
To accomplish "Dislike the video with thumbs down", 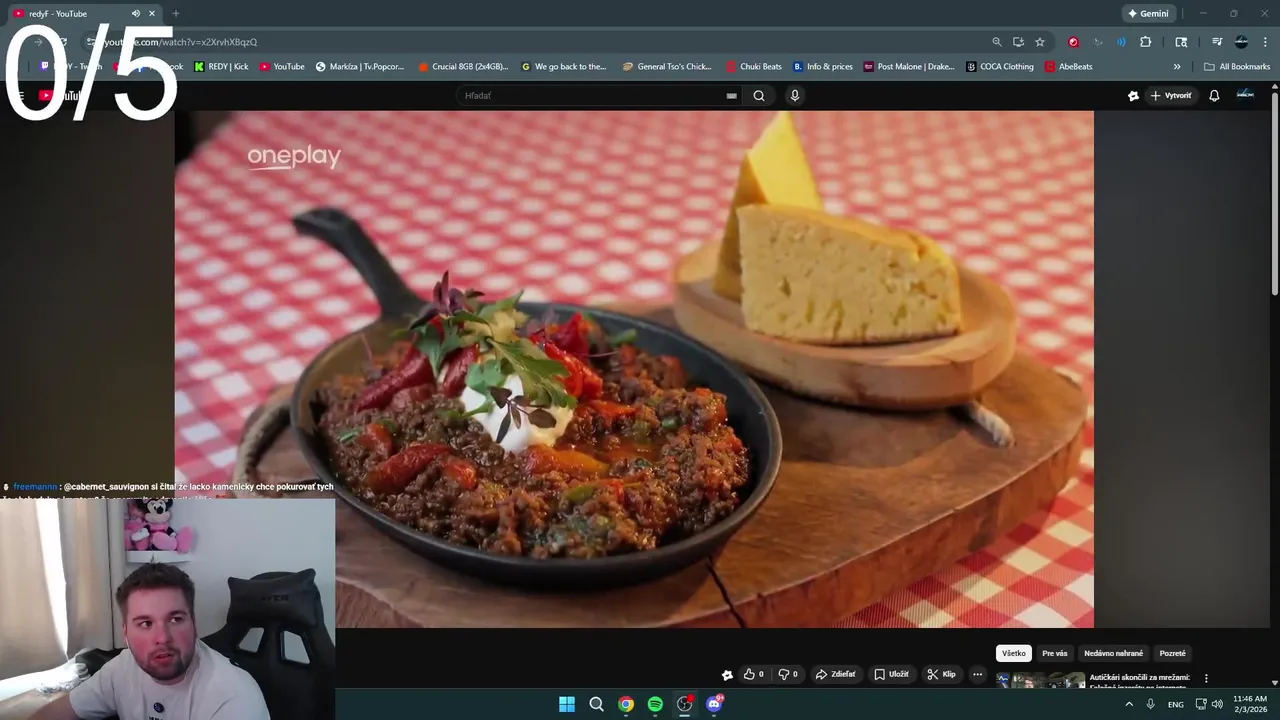I will click(x=788, y=674).
